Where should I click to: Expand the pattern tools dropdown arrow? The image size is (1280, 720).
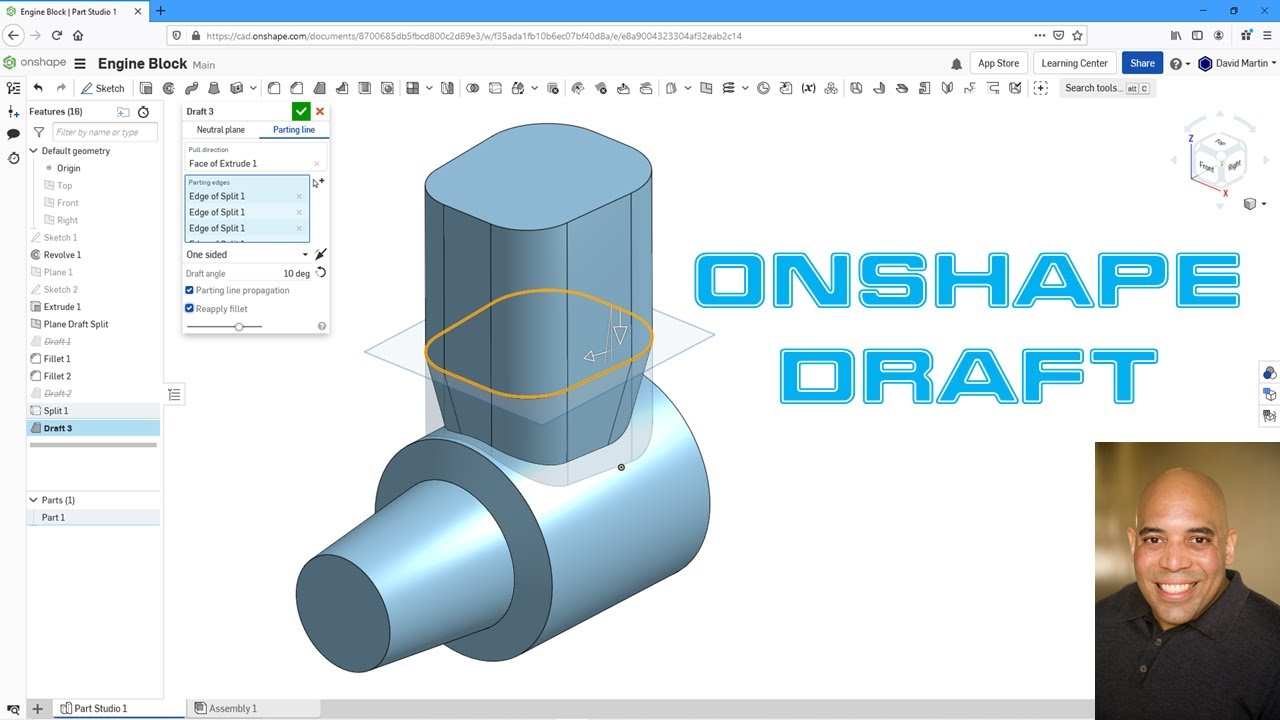pyautogui.click(x=429, y=88)
